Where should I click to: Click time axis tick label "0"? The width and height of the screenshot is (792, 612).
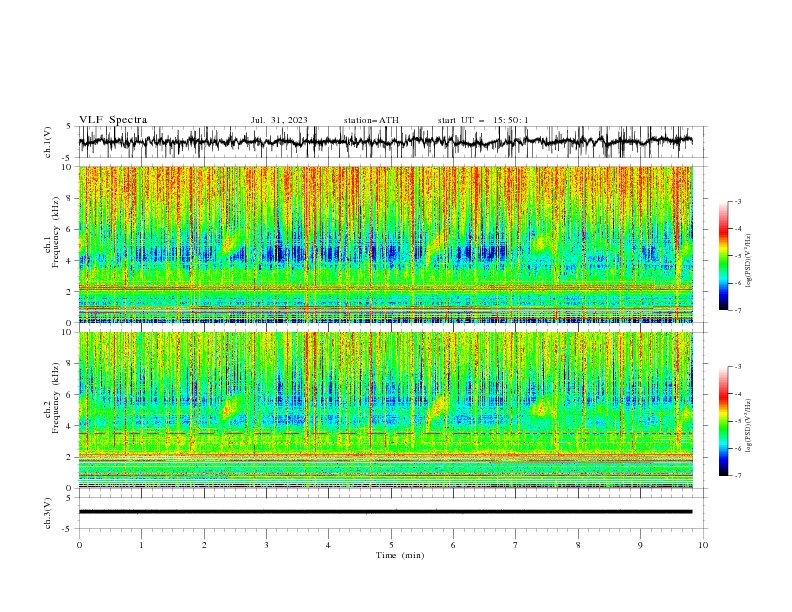[x=79, y=545]
